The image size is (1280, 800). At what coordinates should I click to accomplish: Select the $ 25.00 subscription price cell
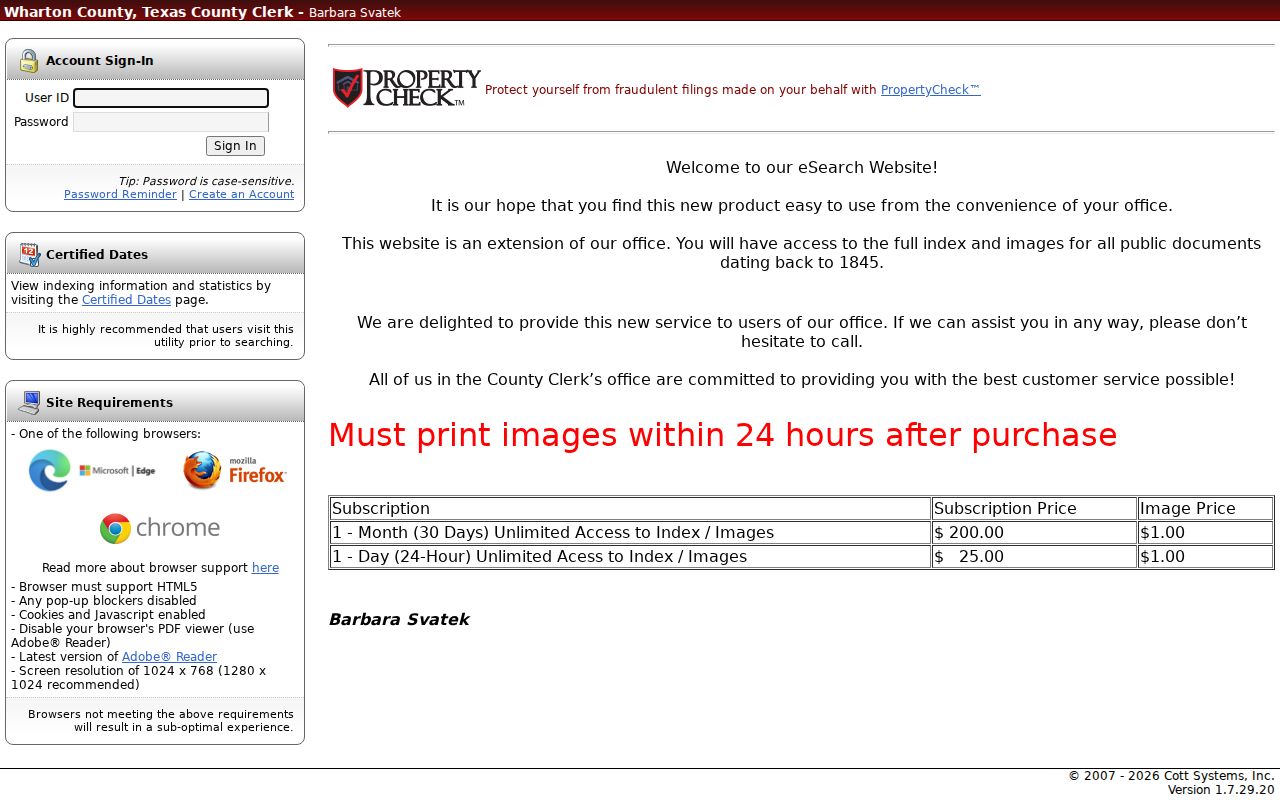tap(1034, 557)
